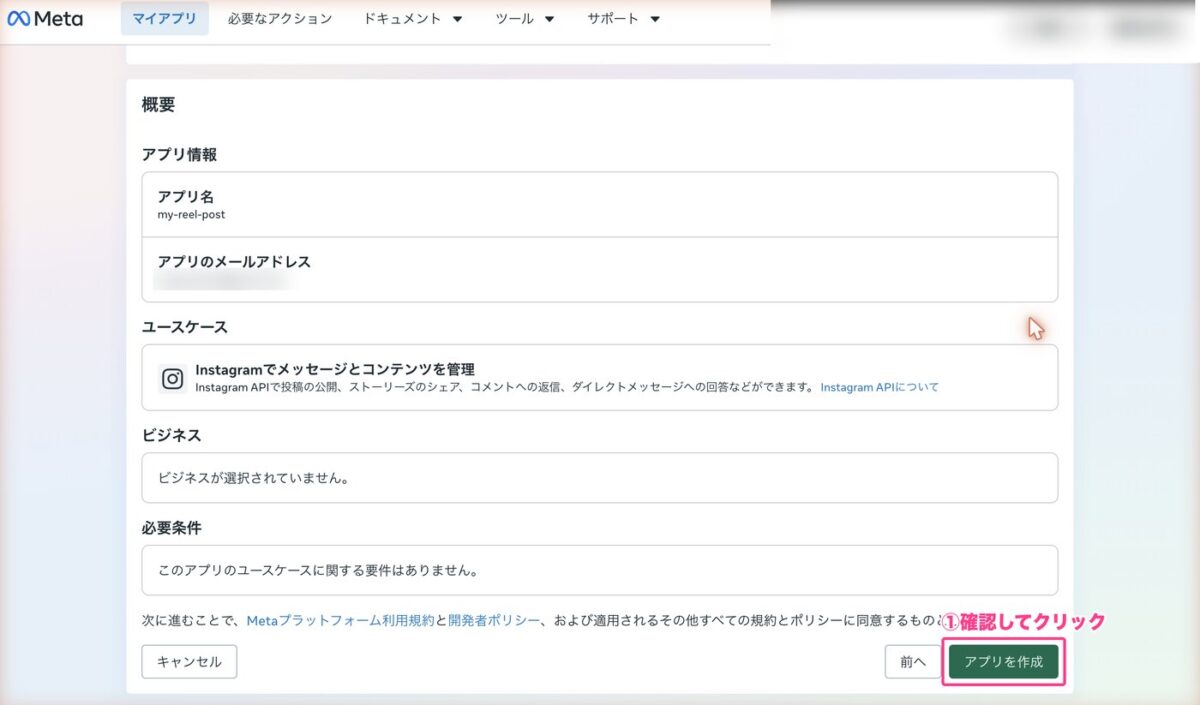Click the Meta logo
Viewport: 1200px width, 705px height.
point(45,19)
